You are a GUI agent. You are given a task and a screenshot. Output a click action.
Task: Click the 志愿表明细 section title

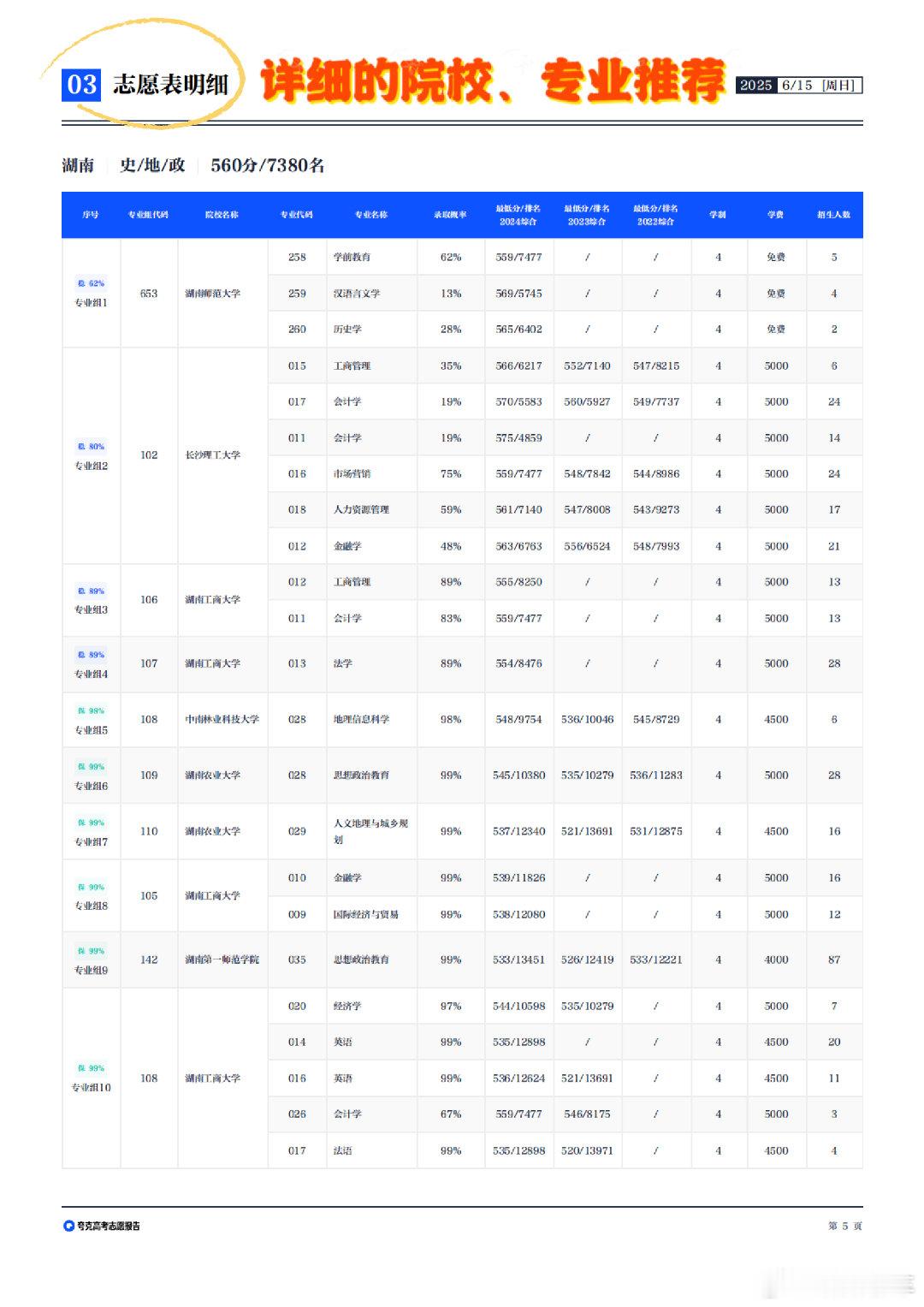coord(170,85)
